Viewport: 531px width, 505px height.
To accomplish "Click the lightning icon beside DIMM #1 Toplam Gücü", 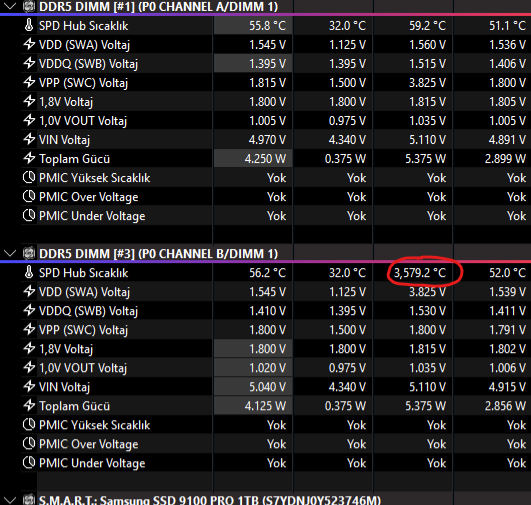I will pyautogui.click(x=29, y=158).
